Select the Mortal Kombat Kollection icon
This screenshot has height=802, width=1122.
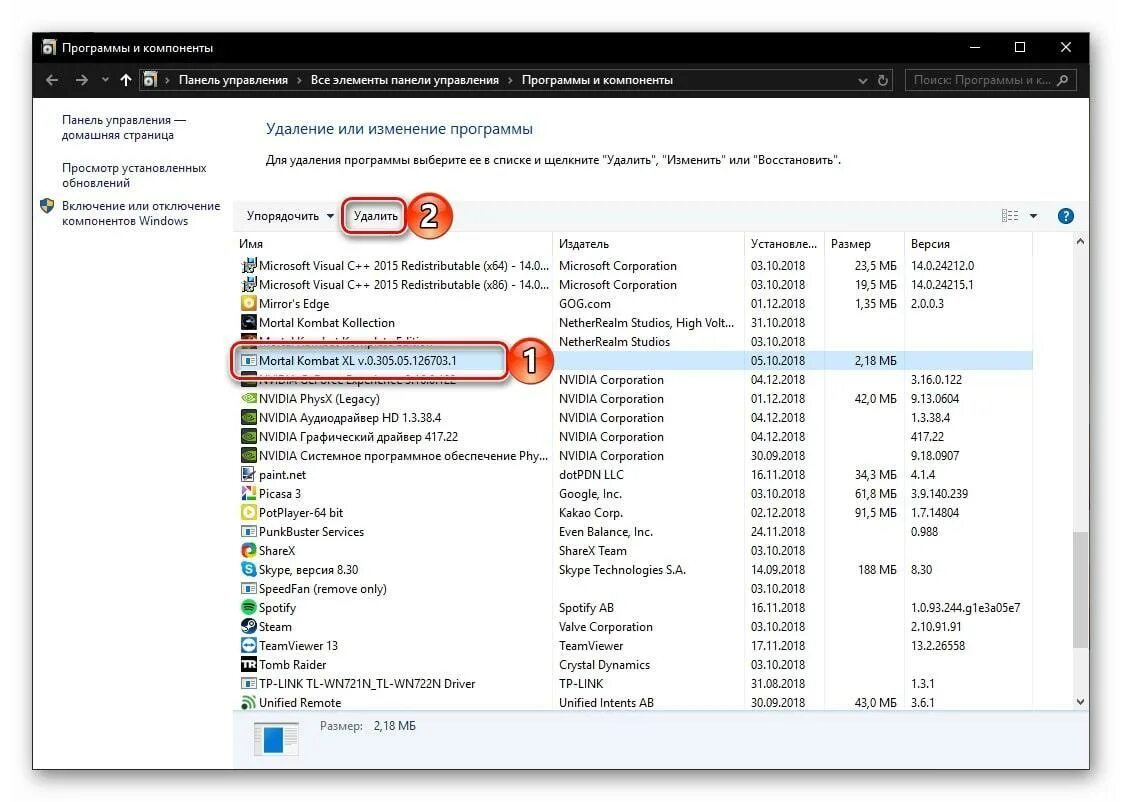click(248, 323)
